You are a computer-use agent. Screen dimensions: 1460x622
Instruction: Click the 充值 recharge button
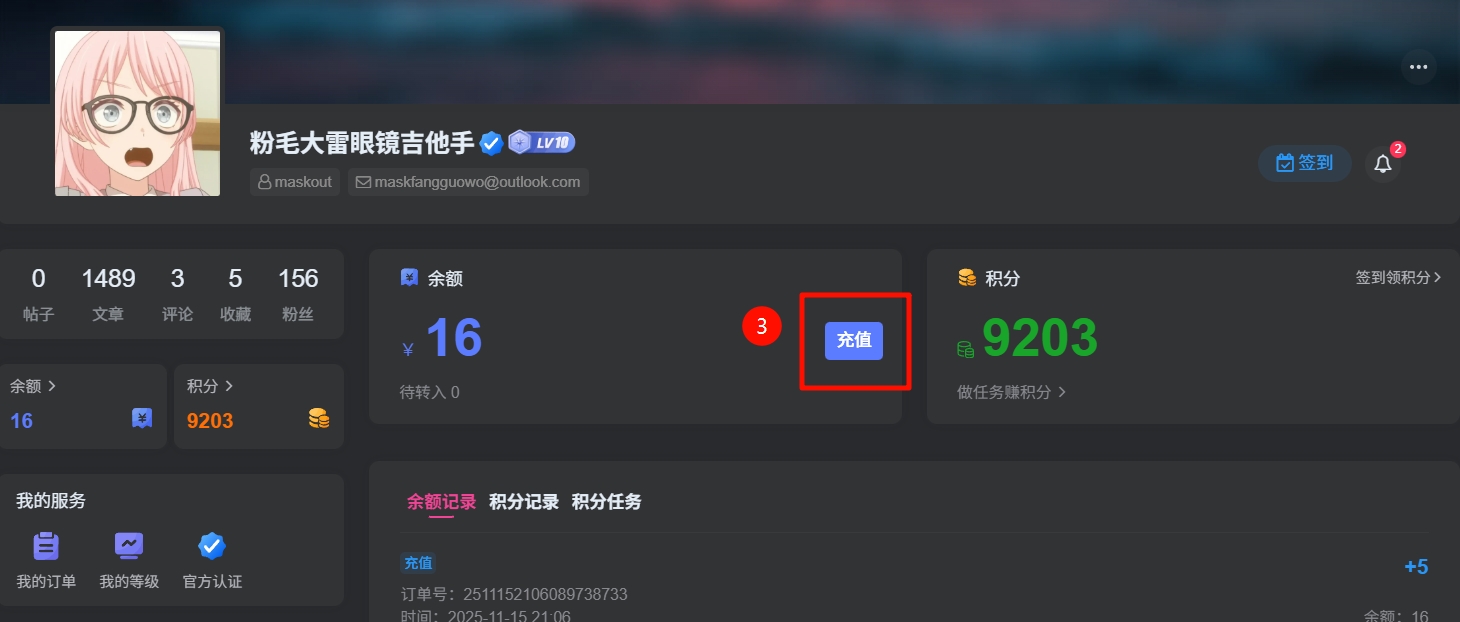point(854,340)
